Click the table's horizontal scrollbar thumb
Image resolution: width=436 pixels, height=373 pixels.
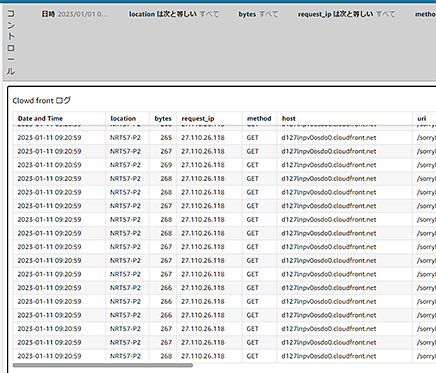click(103, 365)
